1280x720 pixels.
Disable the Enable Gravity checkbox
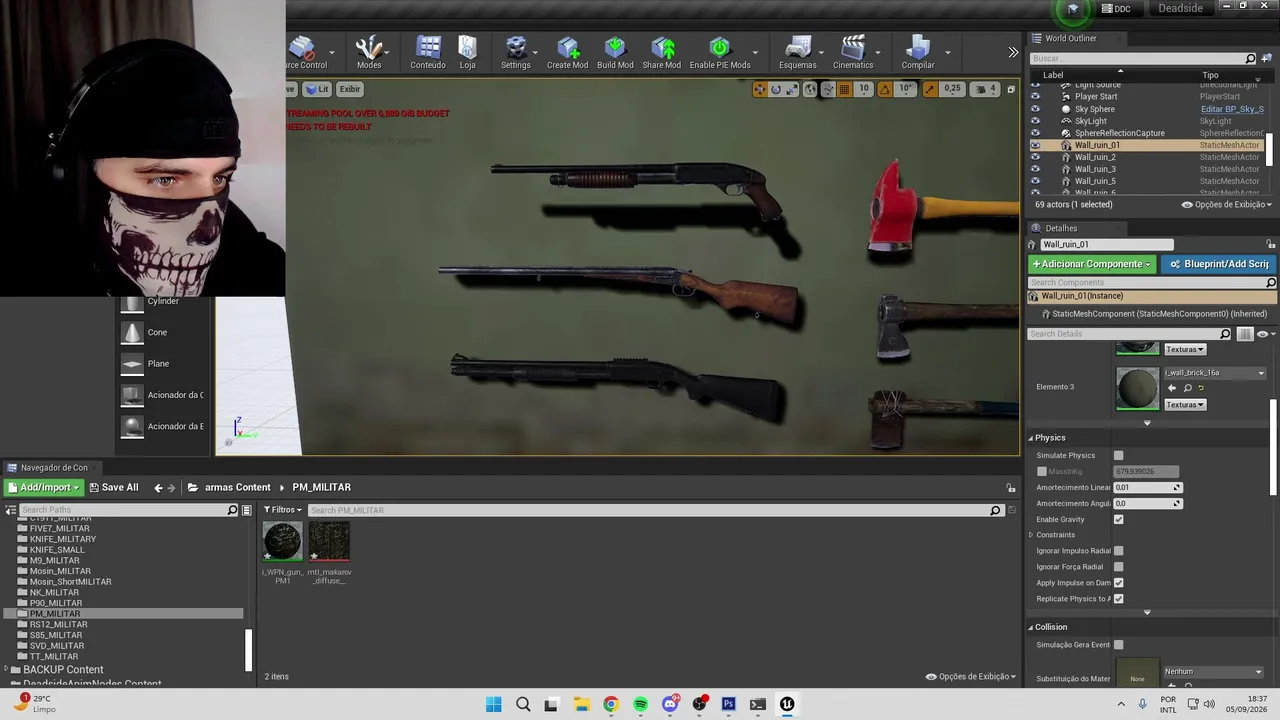(1118, 519)
